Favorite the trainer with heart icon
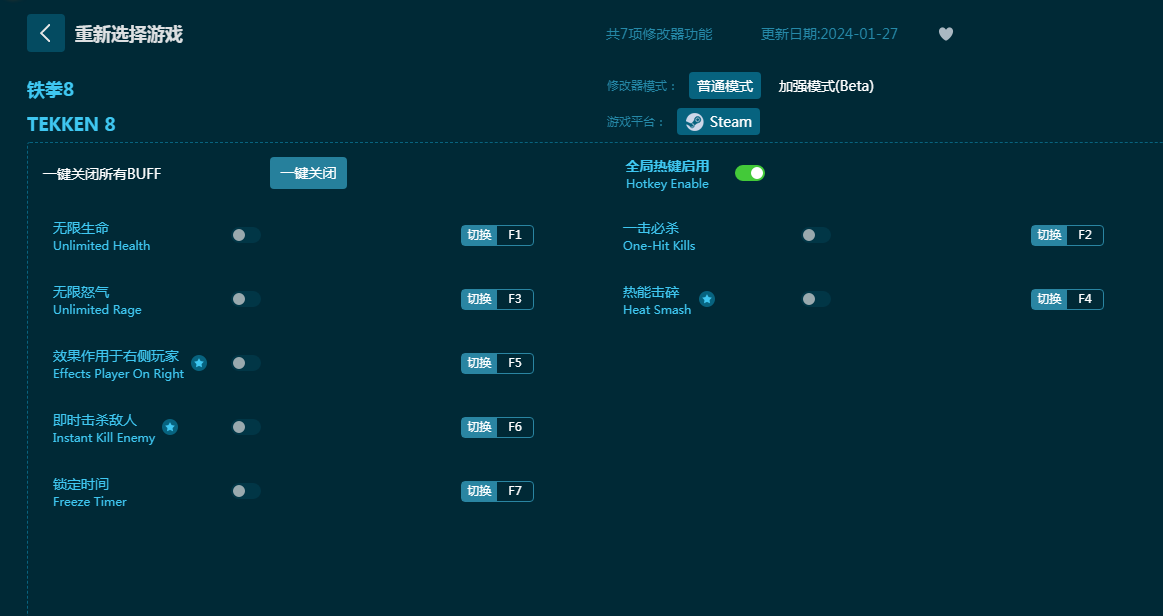The width and height of the screenshot is (1163, 616). point(946,34)
